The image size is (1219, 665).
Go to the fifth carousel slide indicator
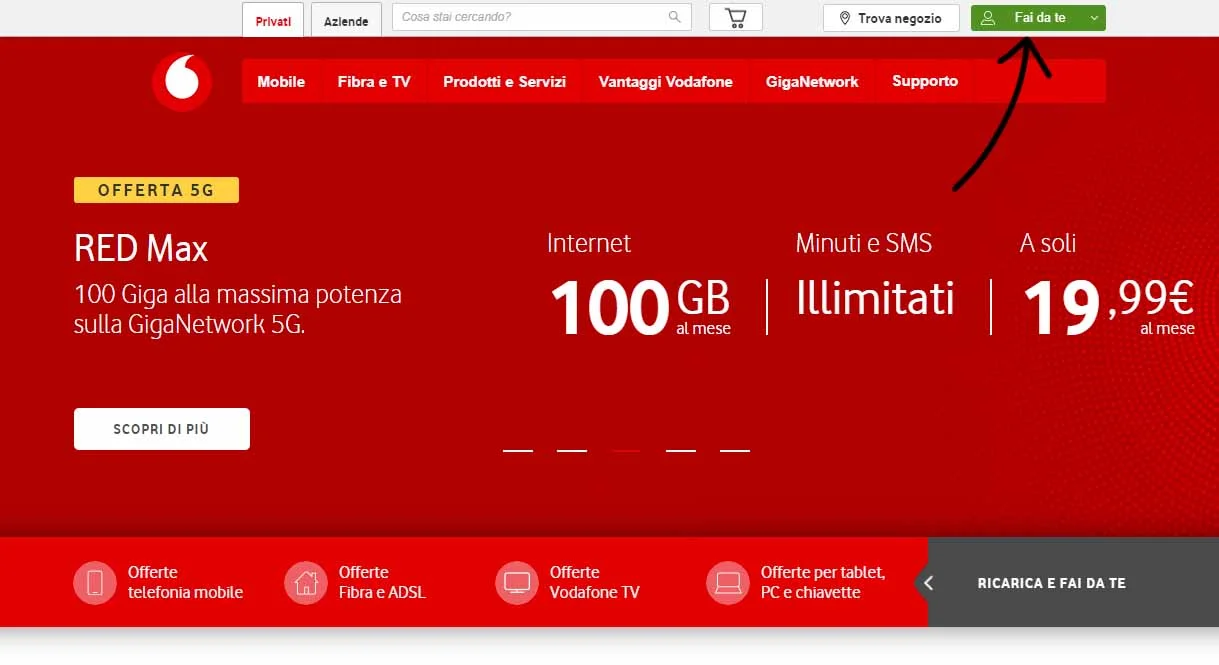click(x=735, y=451)
